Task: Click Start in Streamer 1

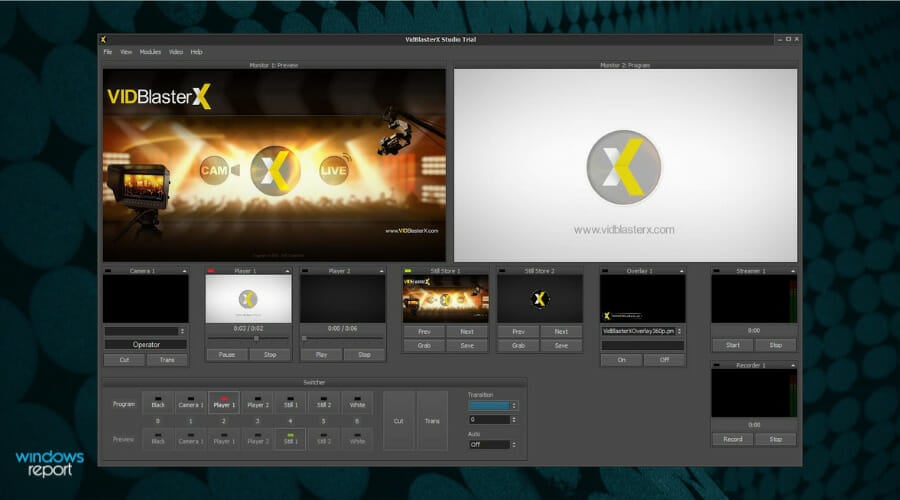Action: click(x=732, y=345)
